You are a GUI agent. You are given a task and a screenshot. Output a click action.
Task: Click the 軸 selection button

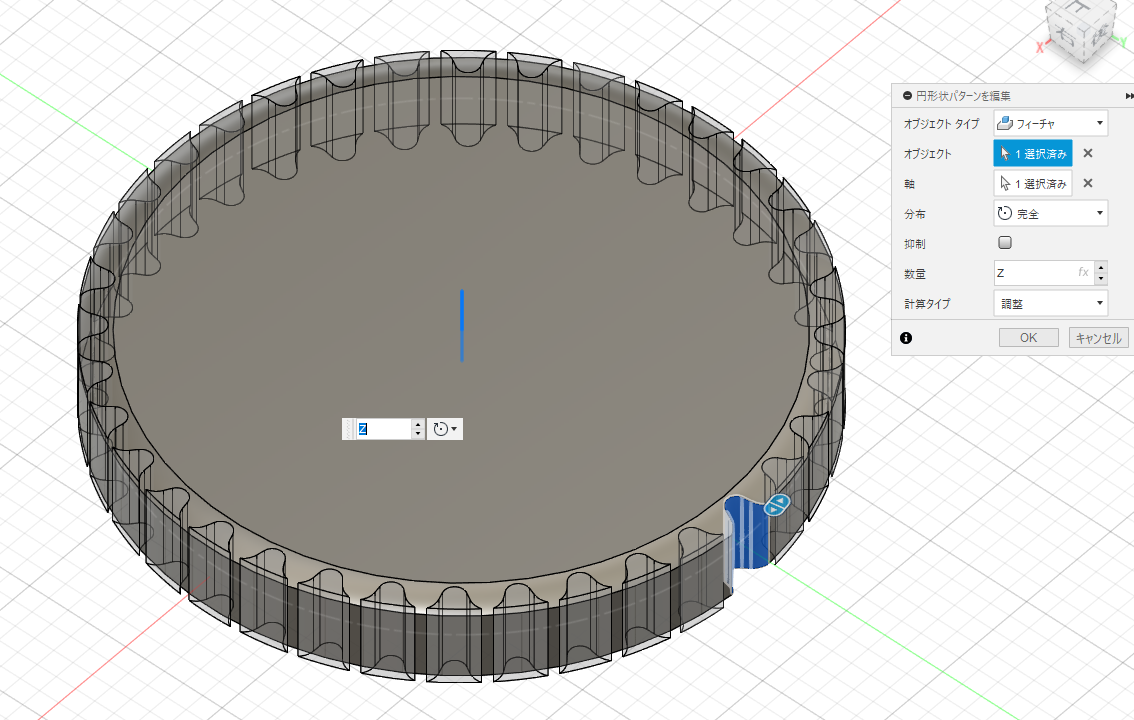1033,184
